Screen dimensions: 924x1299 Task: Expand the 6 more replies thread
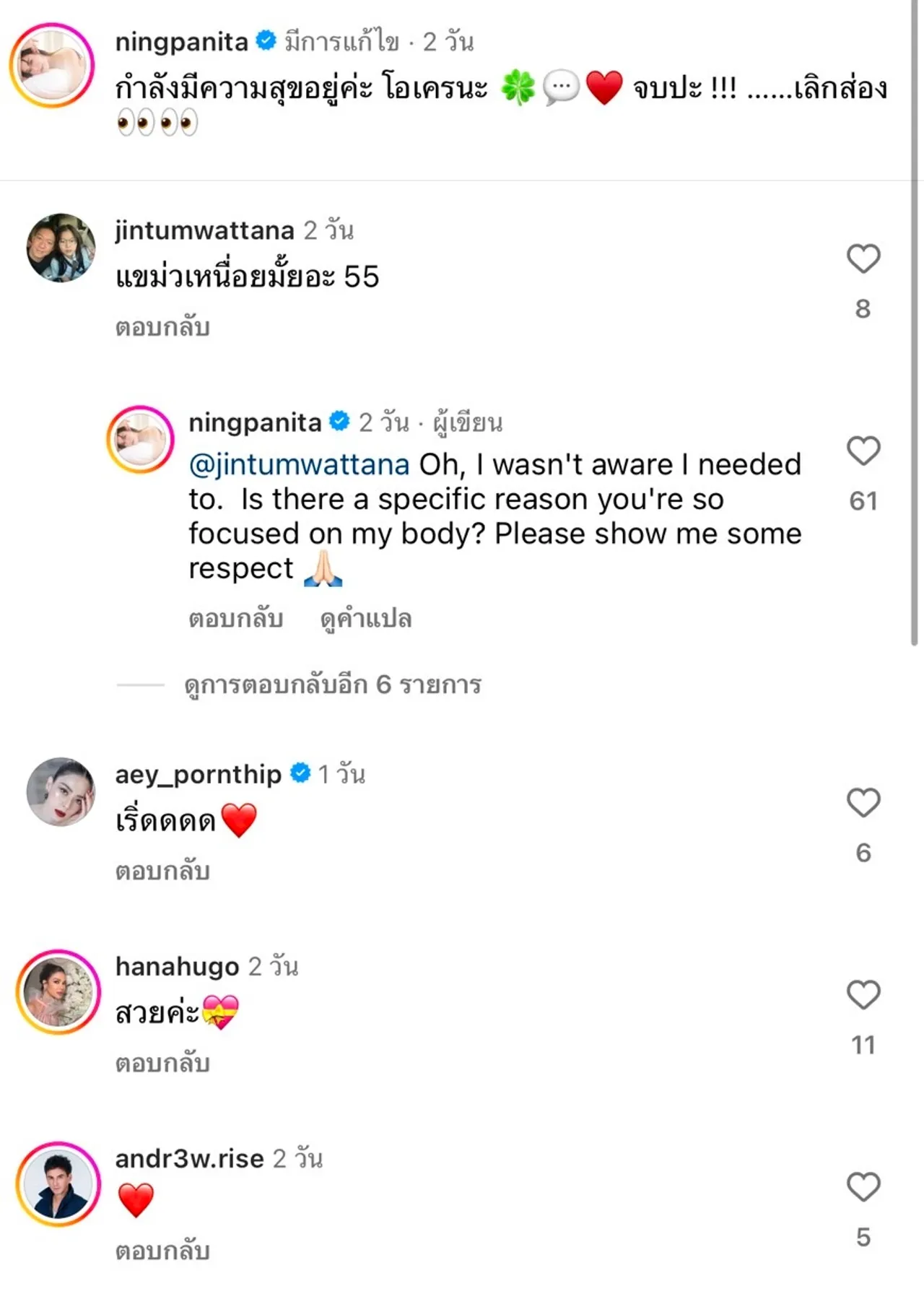point(332,685)
